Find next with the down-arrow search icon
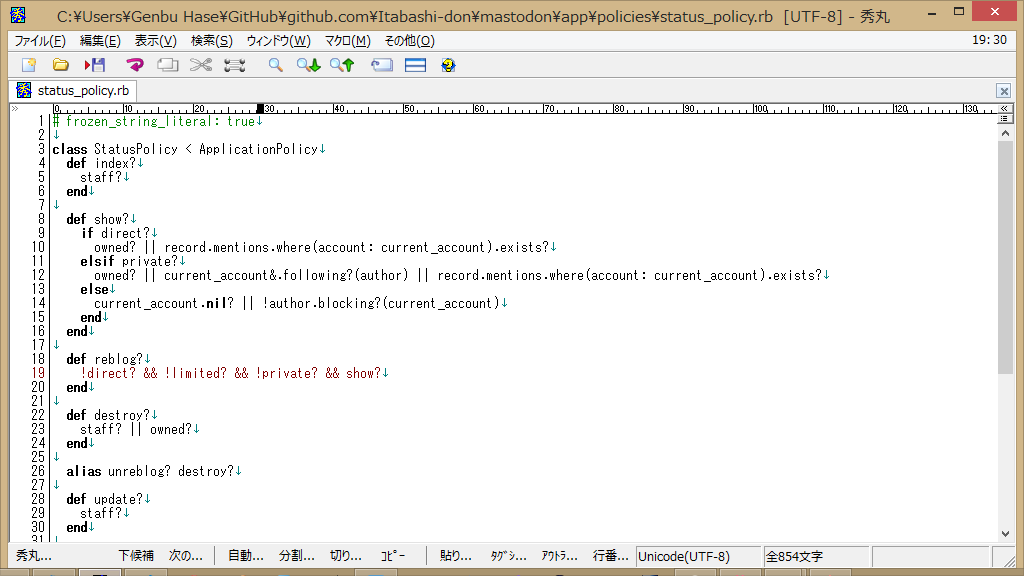This screenshot has height=576, width=1024. 308,65
